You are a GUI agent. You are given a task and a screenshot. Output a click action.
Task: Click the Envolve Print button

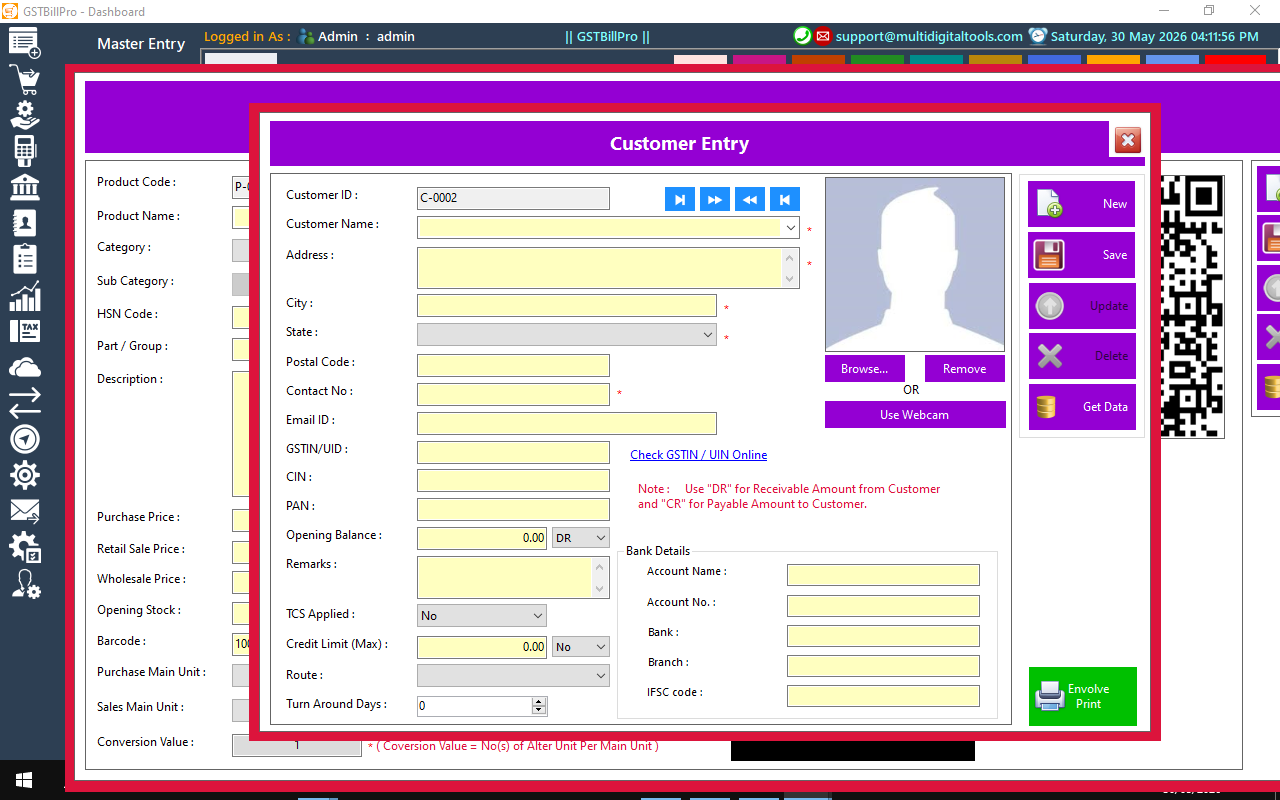click(x=1083, y=696)
